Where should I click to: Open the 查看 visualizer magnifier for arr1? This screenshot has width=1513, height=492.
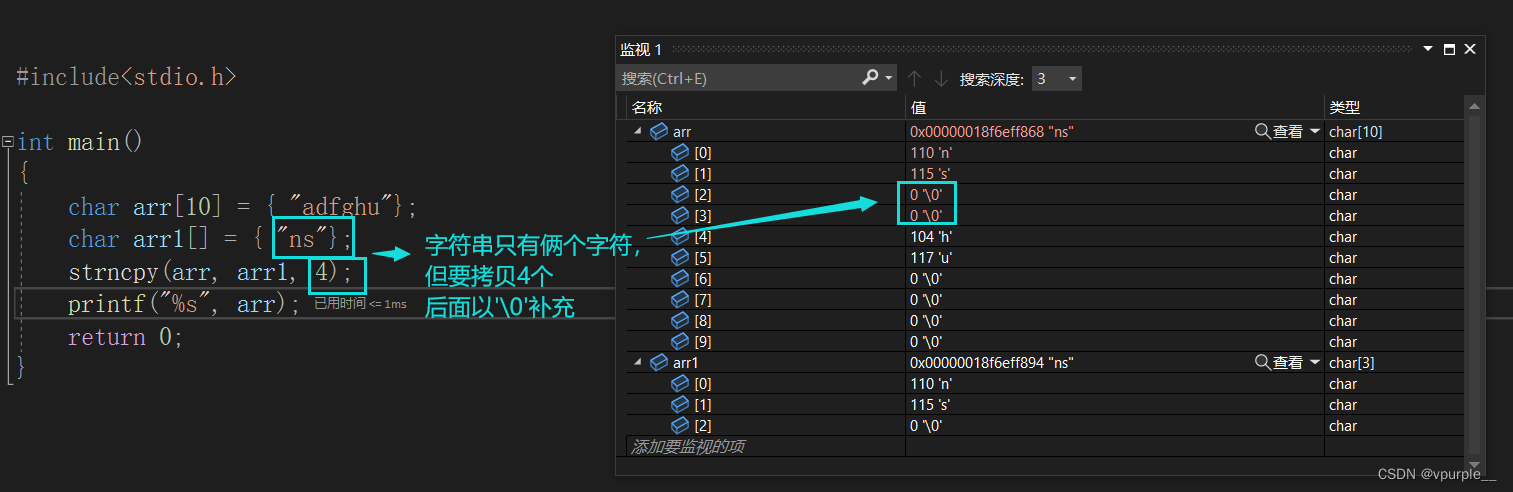(1263, 362)
